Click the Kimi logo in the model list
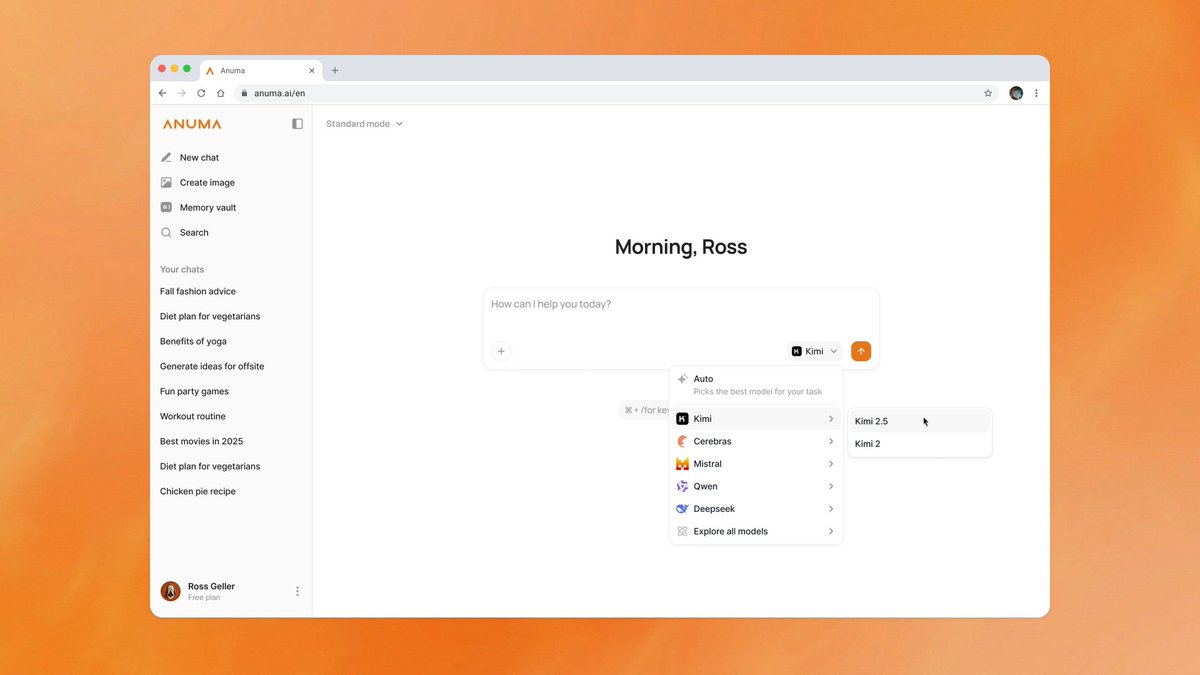Screen dimensions: 1200x675 [682, 419]
